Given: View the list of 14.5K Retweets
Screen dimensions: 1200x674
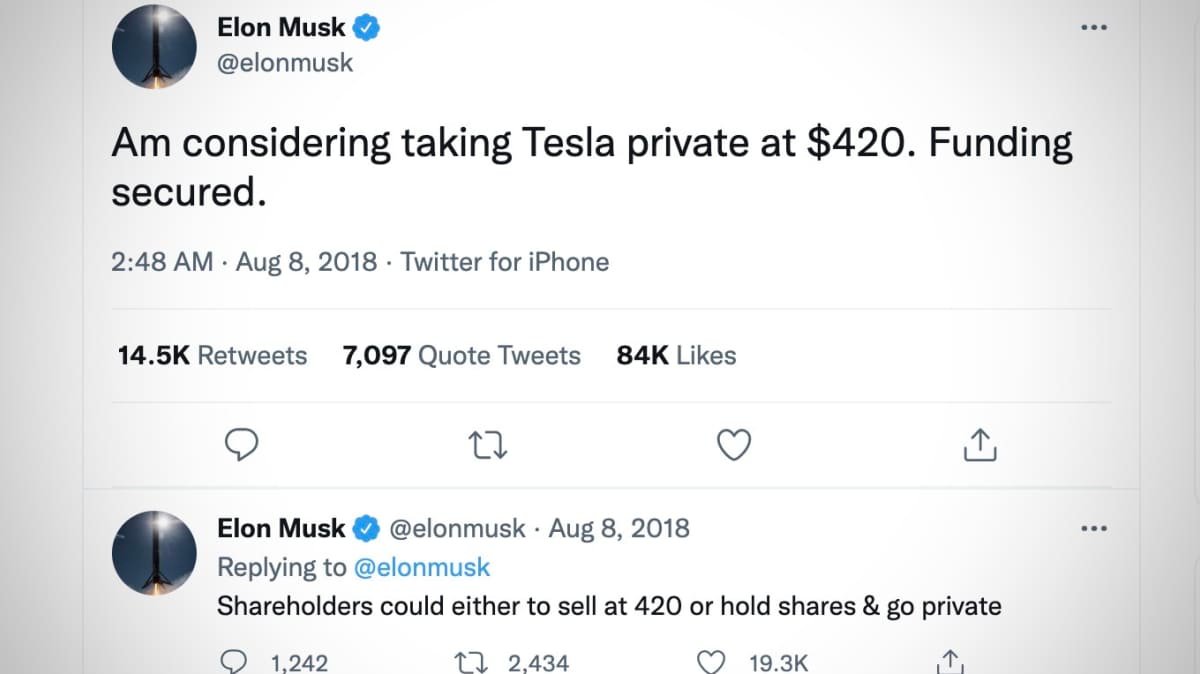Looking at the screenshot, I should click(212, 356).
